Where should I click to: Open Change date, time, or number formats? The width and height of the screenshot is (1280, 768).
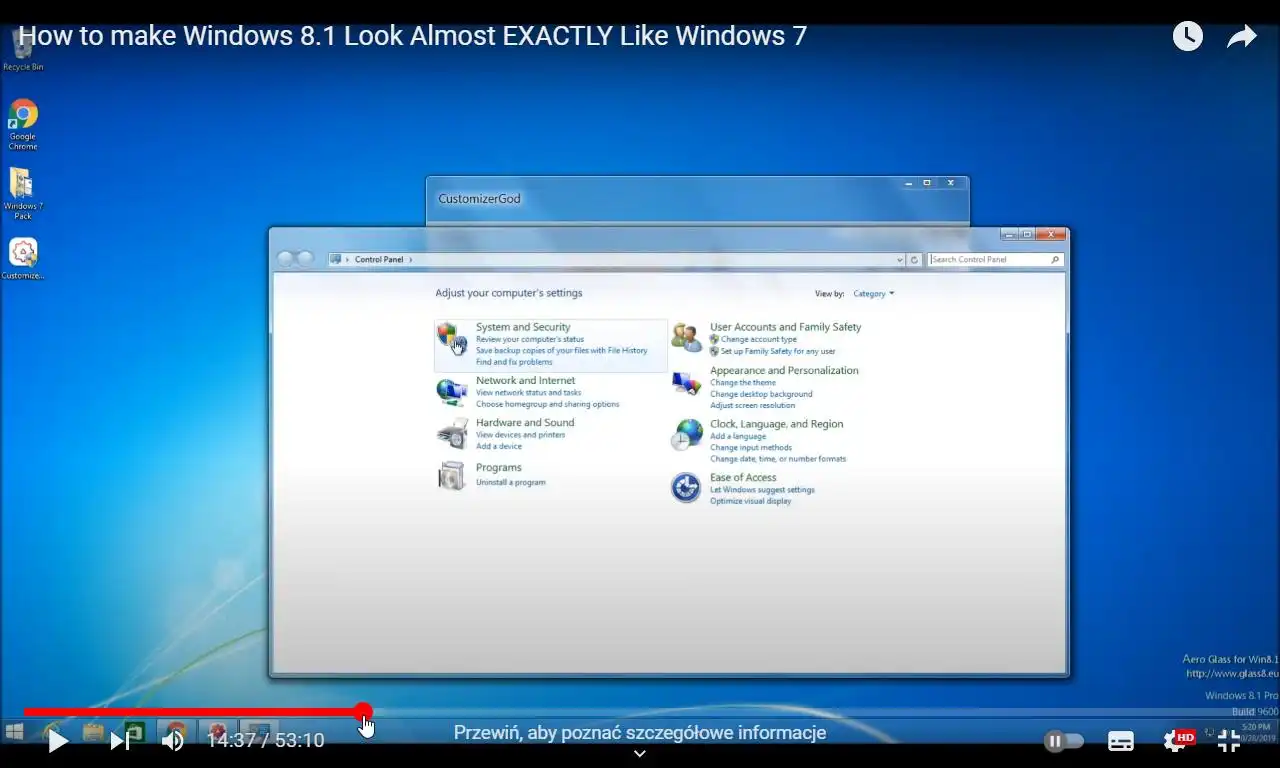pyautogui.click(x=778, y=459)
